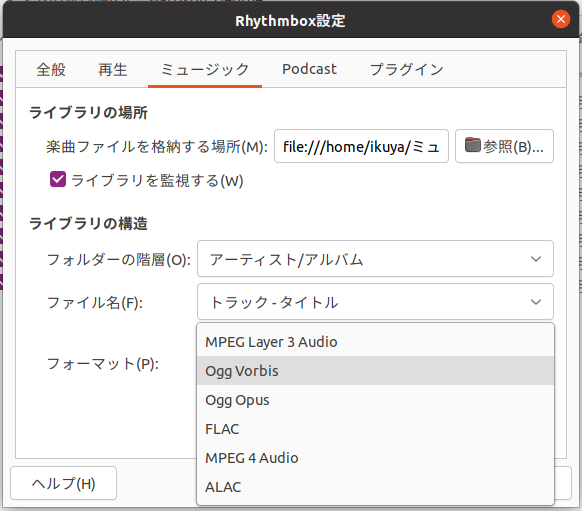
Task: Open the ファイル名 dropdown
Action: [375, 302]
